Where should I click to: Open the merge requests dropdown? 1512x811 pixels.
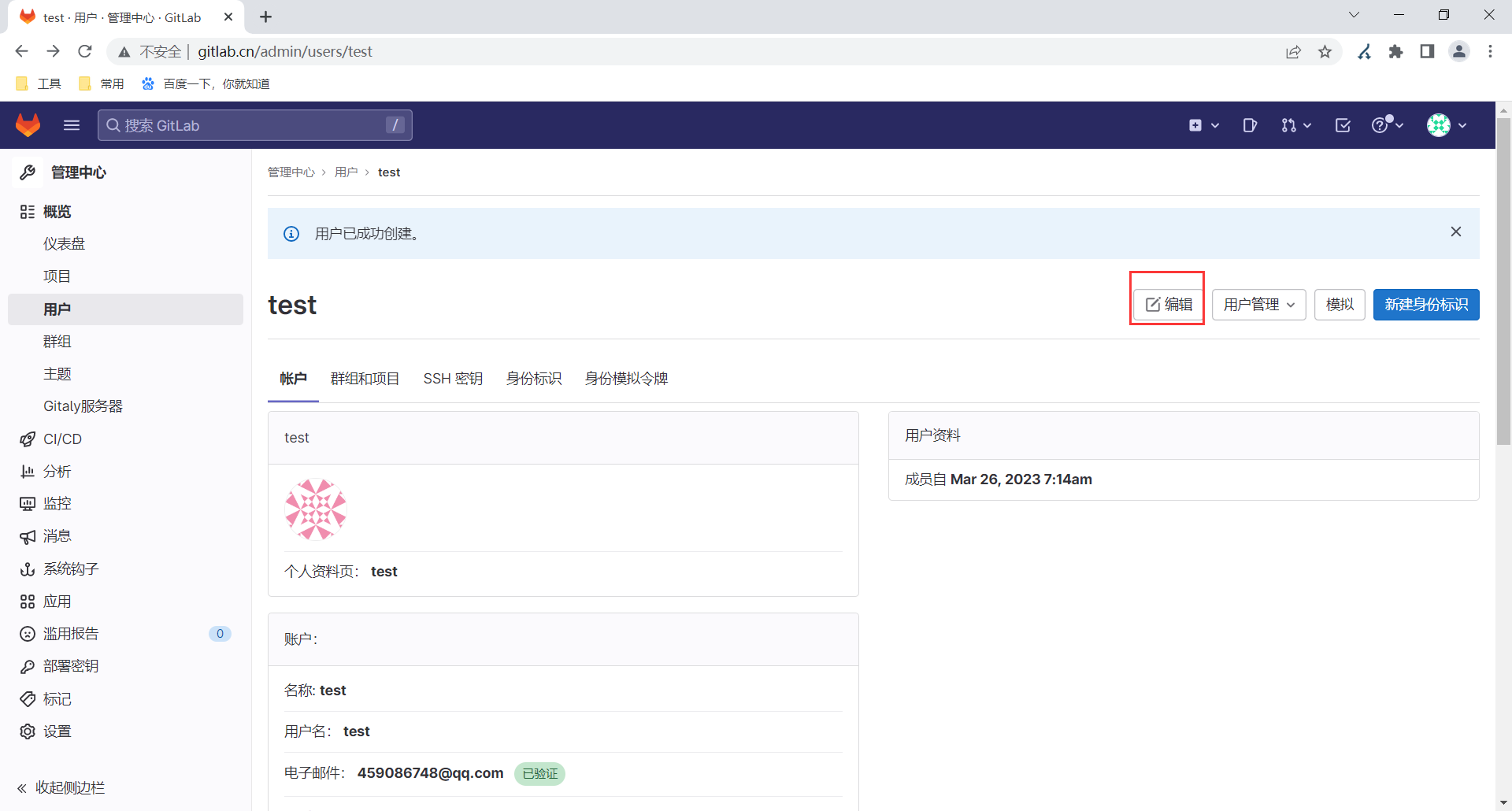click(1295, 125)
